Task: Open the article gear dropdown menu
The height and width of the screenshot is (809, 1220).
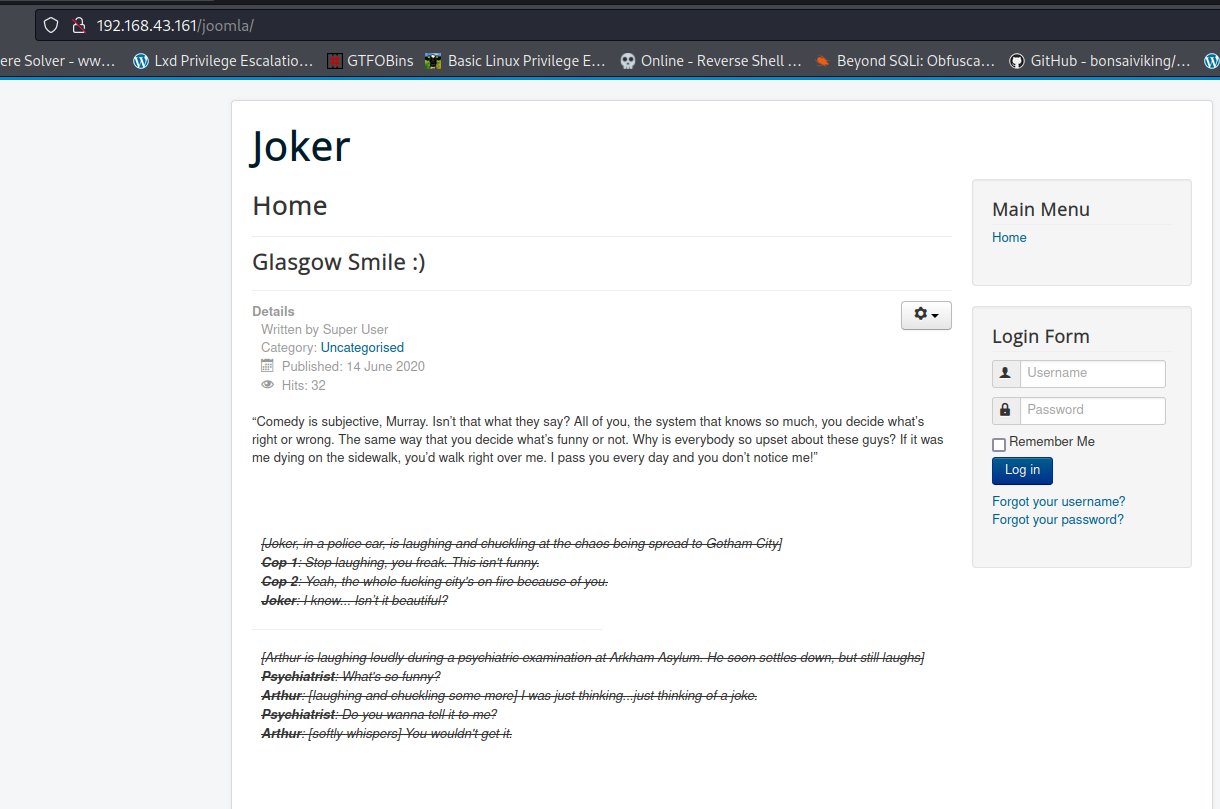Action: click(926, 315)
